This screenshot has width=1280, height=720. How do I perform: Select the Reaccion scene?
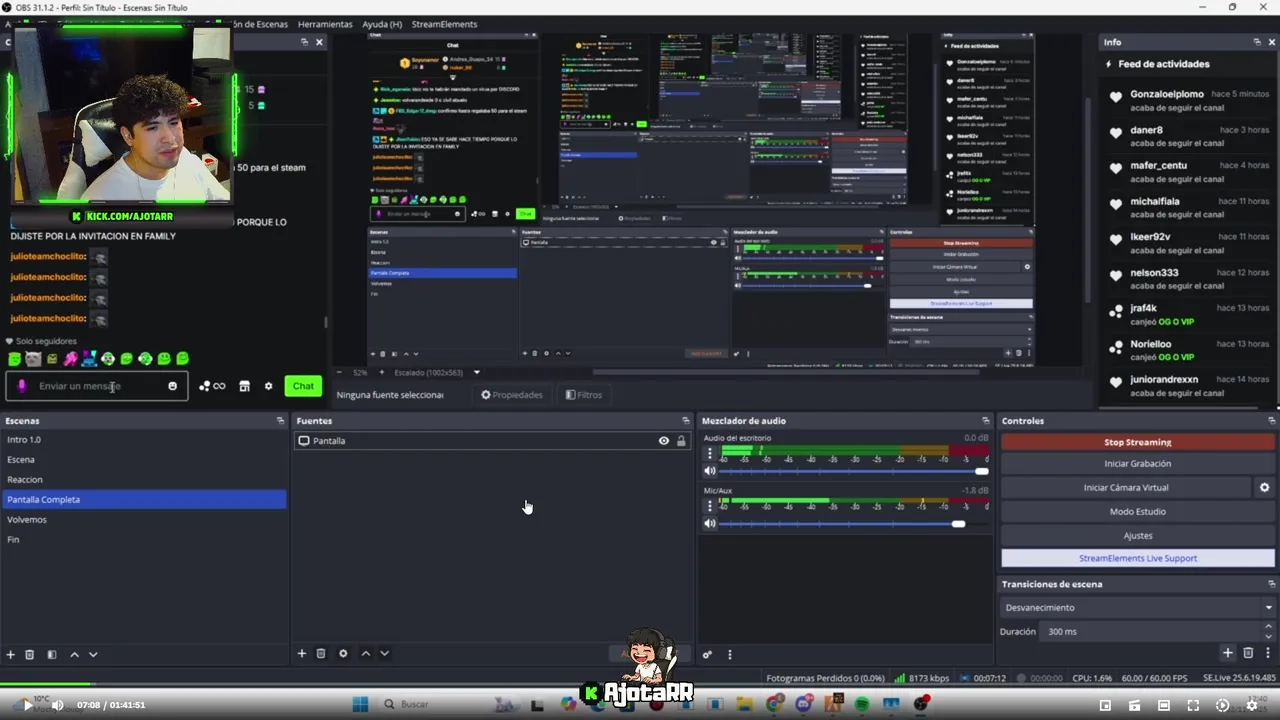pos(144,480)
